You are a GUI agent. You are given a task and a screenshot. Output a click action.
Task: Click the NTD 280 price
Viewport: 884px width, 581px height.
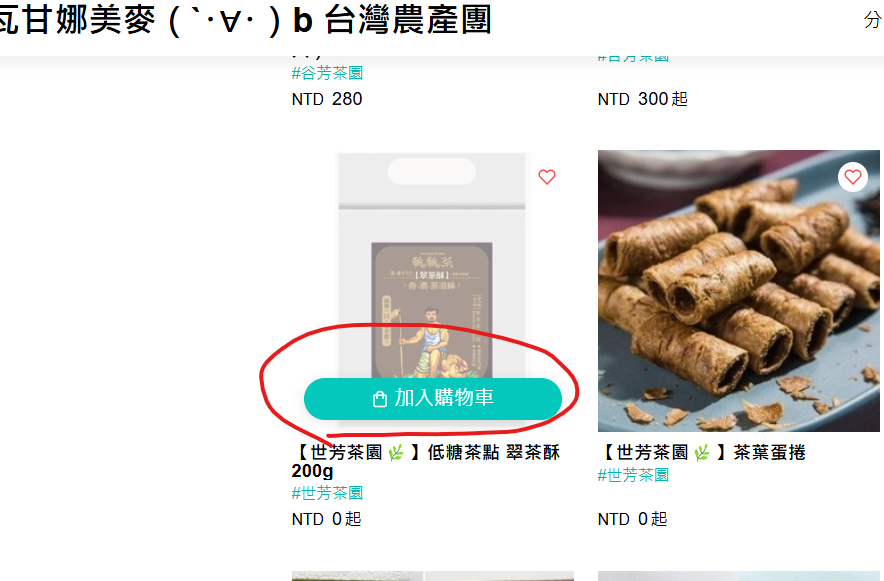[x=327, y=99]
